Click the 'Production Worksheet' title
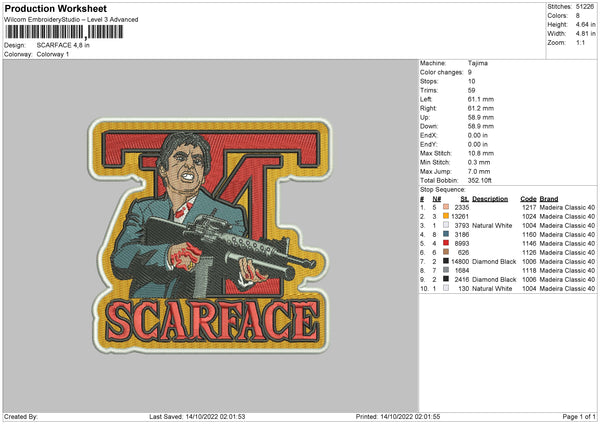600x424 pixels. coord(55,9)
